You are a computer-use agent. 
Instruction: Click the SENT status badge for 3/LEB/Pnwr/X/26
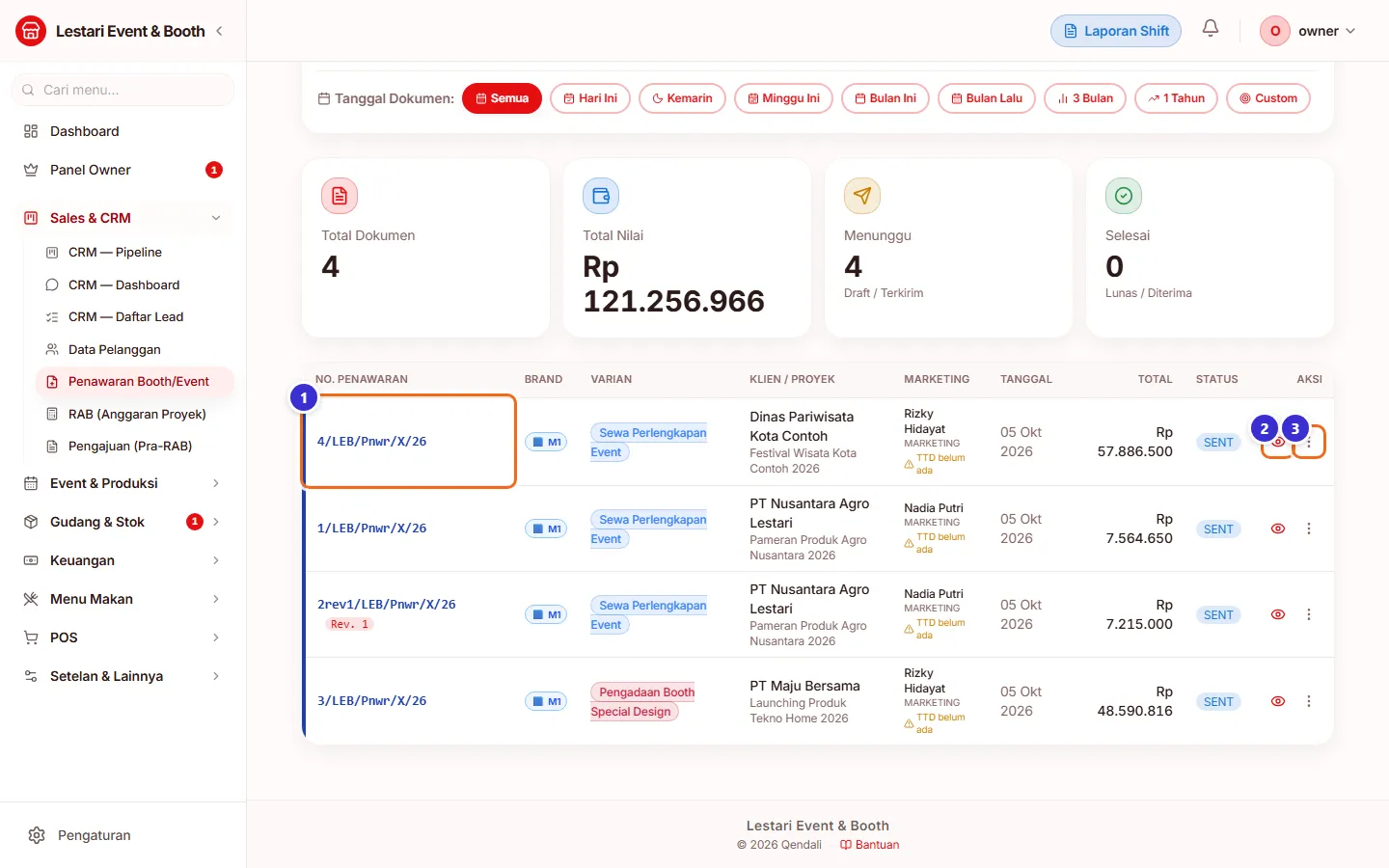(x=1218, y=701)
